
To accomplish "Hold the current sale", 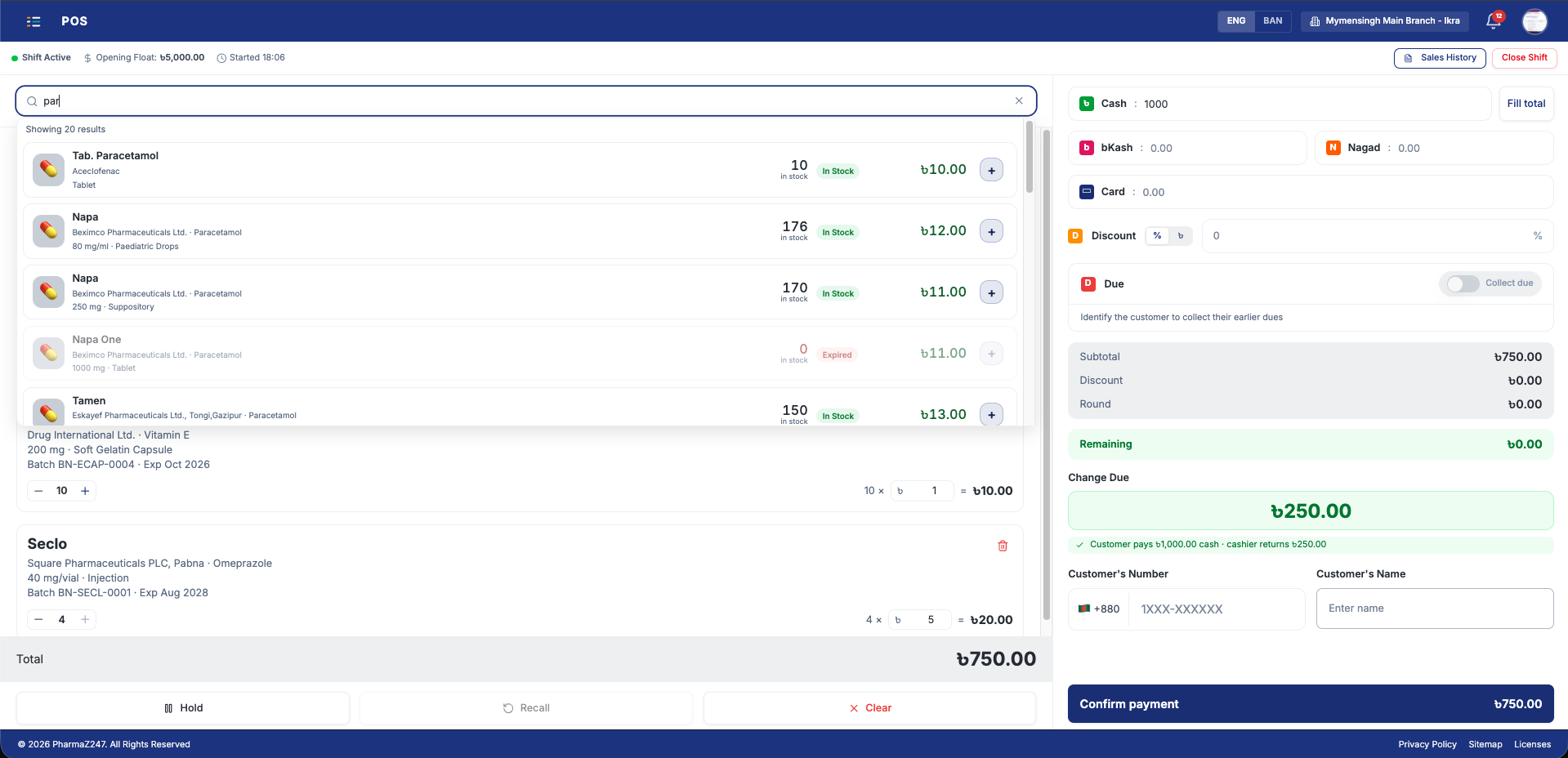I will [183, 708].
